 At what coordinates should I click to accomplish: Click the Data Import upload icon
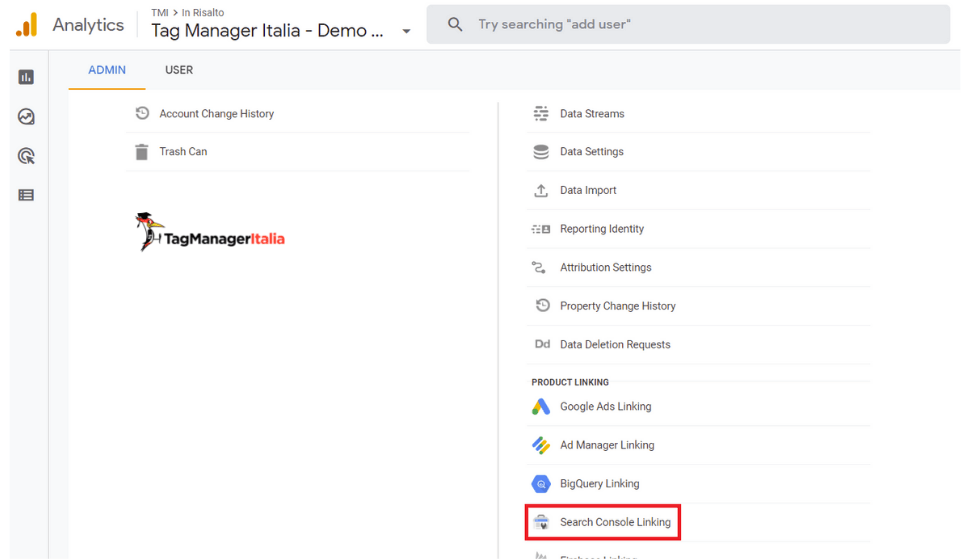click(541, 190)
